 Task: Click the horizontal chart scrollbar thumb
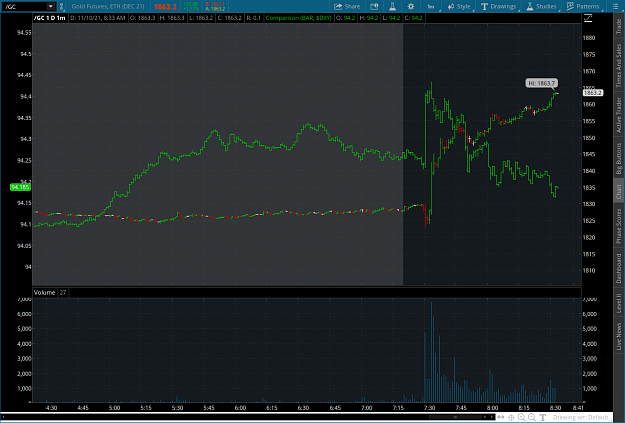pos(456,417)
